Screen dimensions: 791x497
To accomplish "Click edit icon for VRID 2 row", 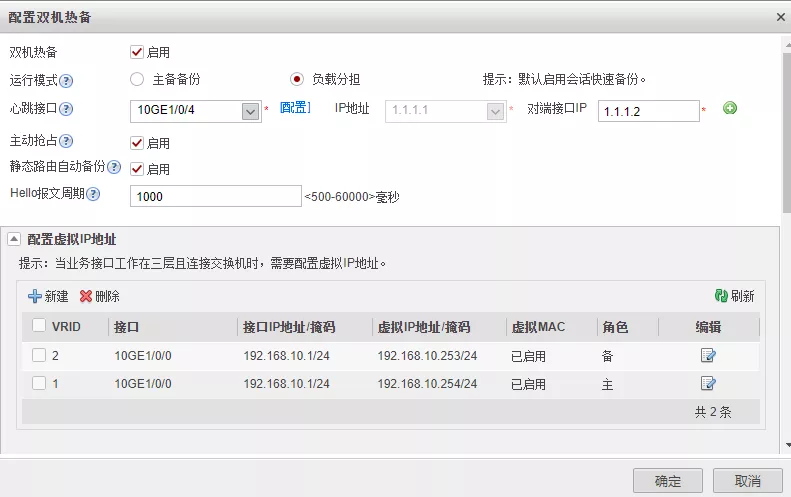I will pos(708,355).
